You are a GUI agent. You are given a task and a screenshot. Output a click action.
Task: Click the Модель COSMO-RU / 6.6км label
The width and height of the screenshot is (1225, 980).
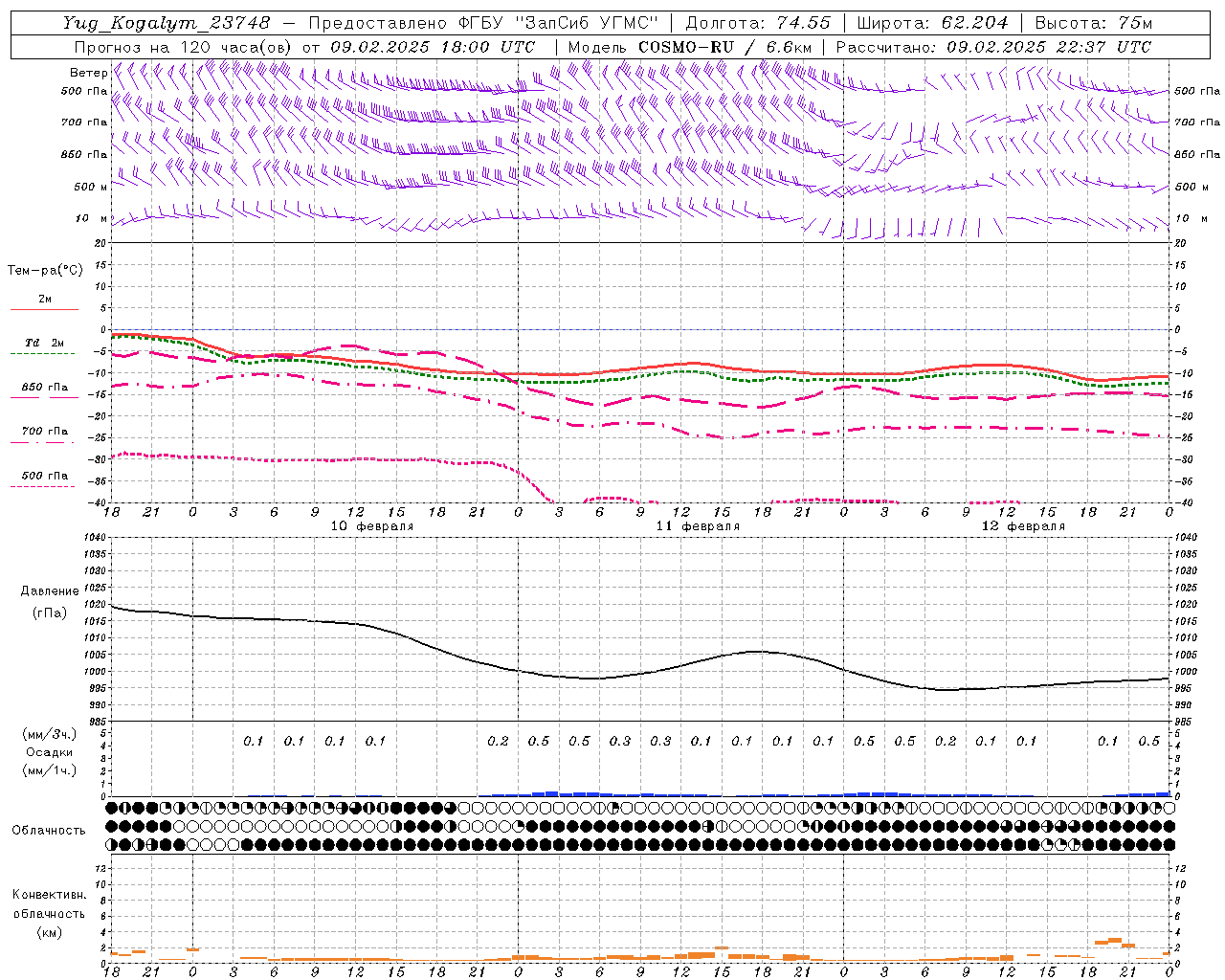pyautogui.click(x=689, y=46)
